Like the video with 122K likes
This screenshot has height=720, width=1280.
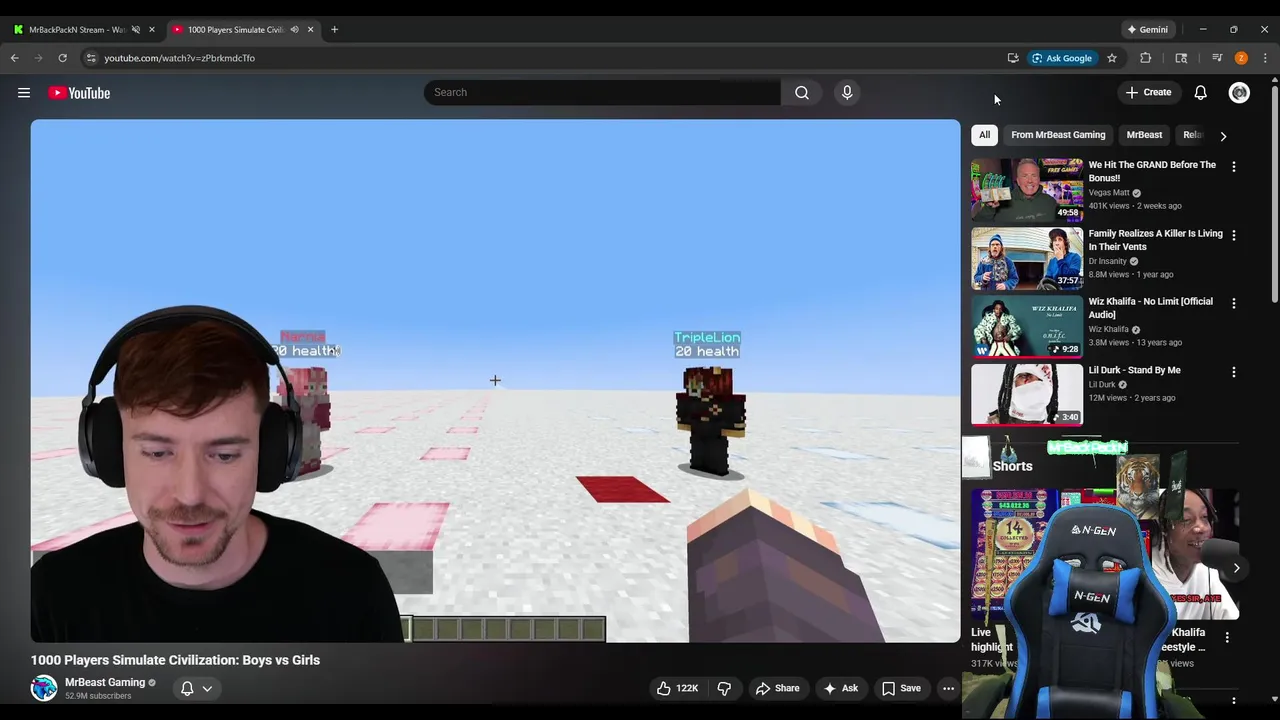[x=677, y=688]
